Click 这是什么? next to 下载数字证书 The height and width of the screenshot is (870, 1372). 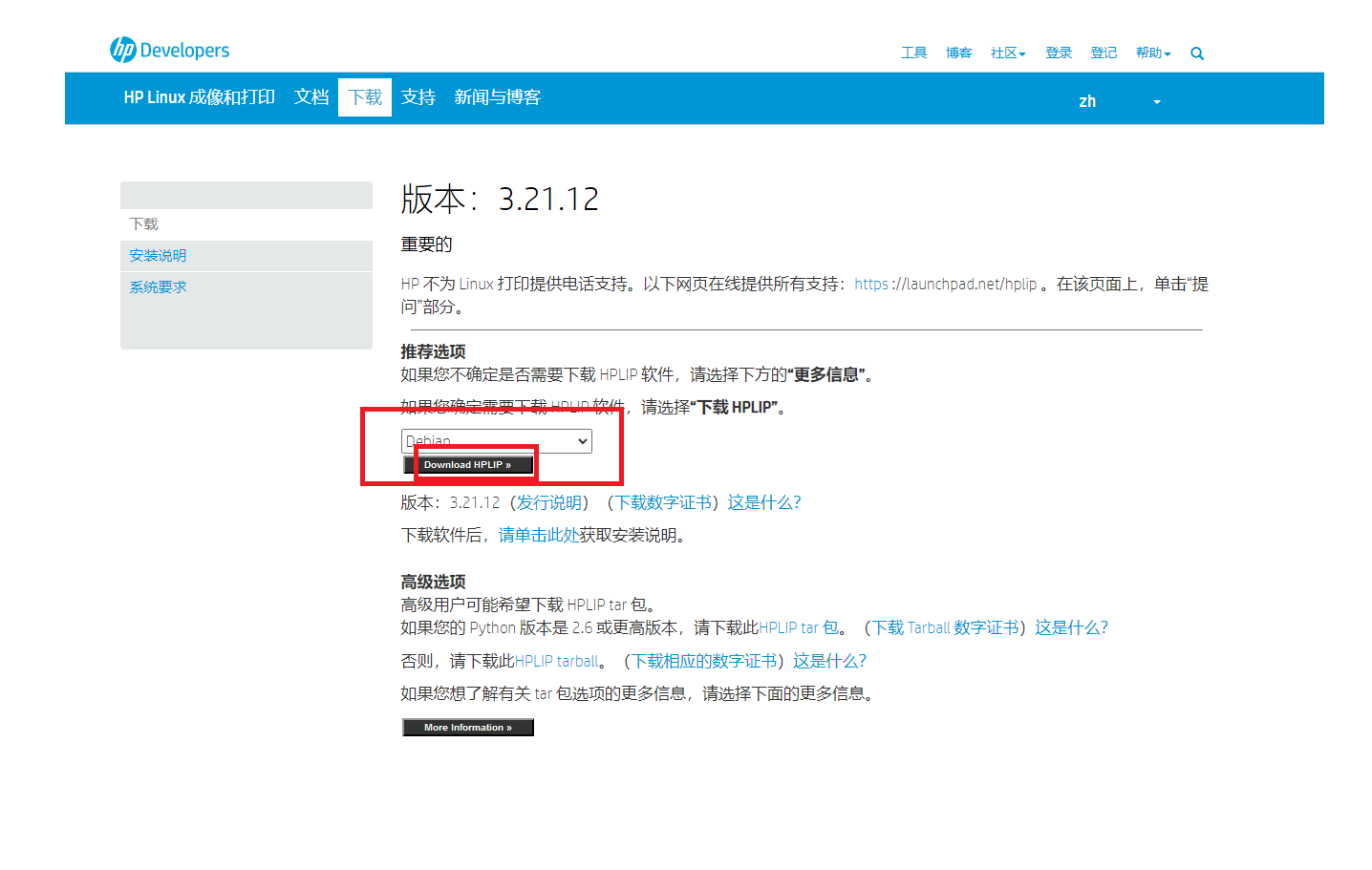point(764,502)
